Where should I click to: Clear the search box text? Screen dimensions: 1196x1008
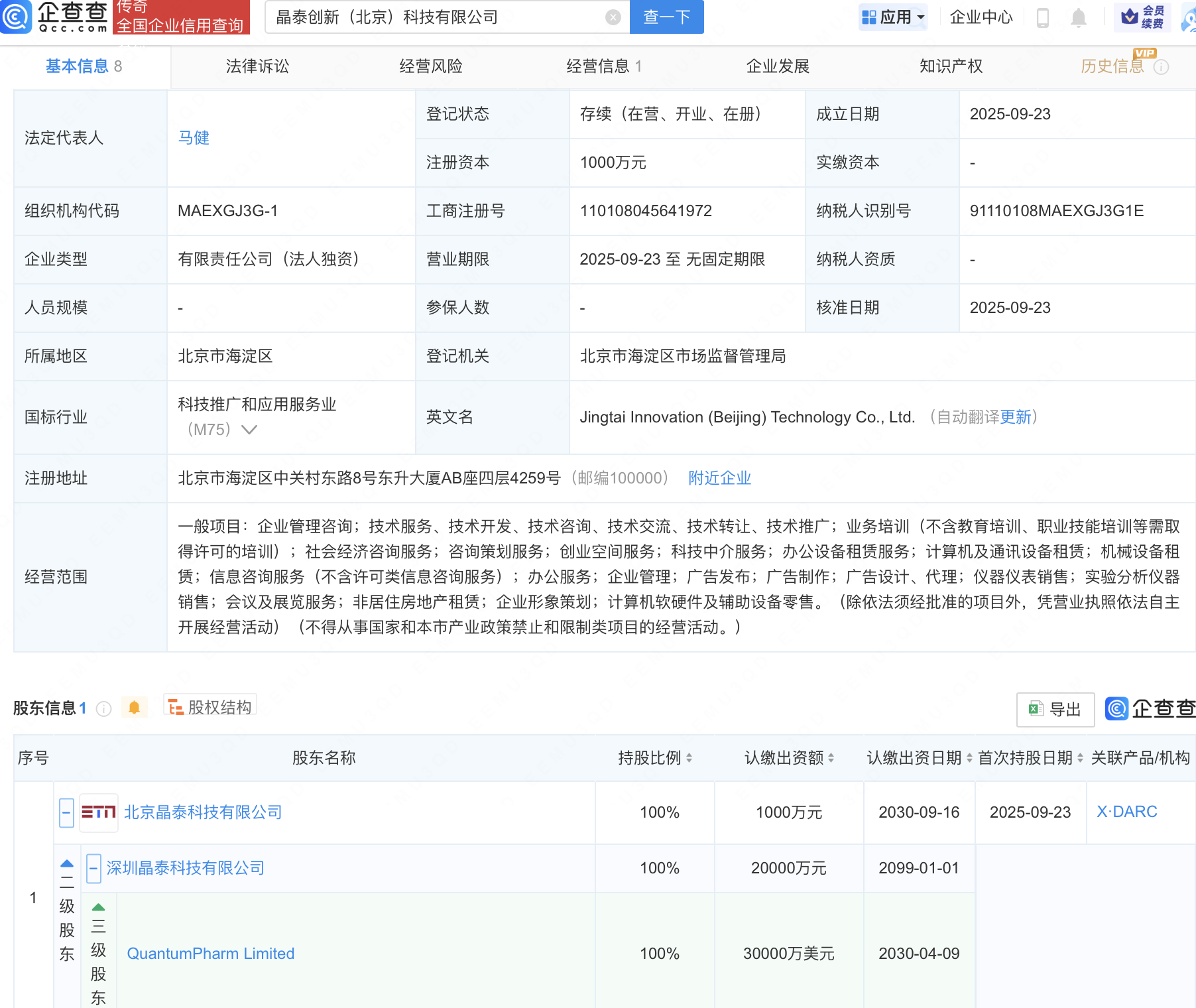click(x=613, y=17)
